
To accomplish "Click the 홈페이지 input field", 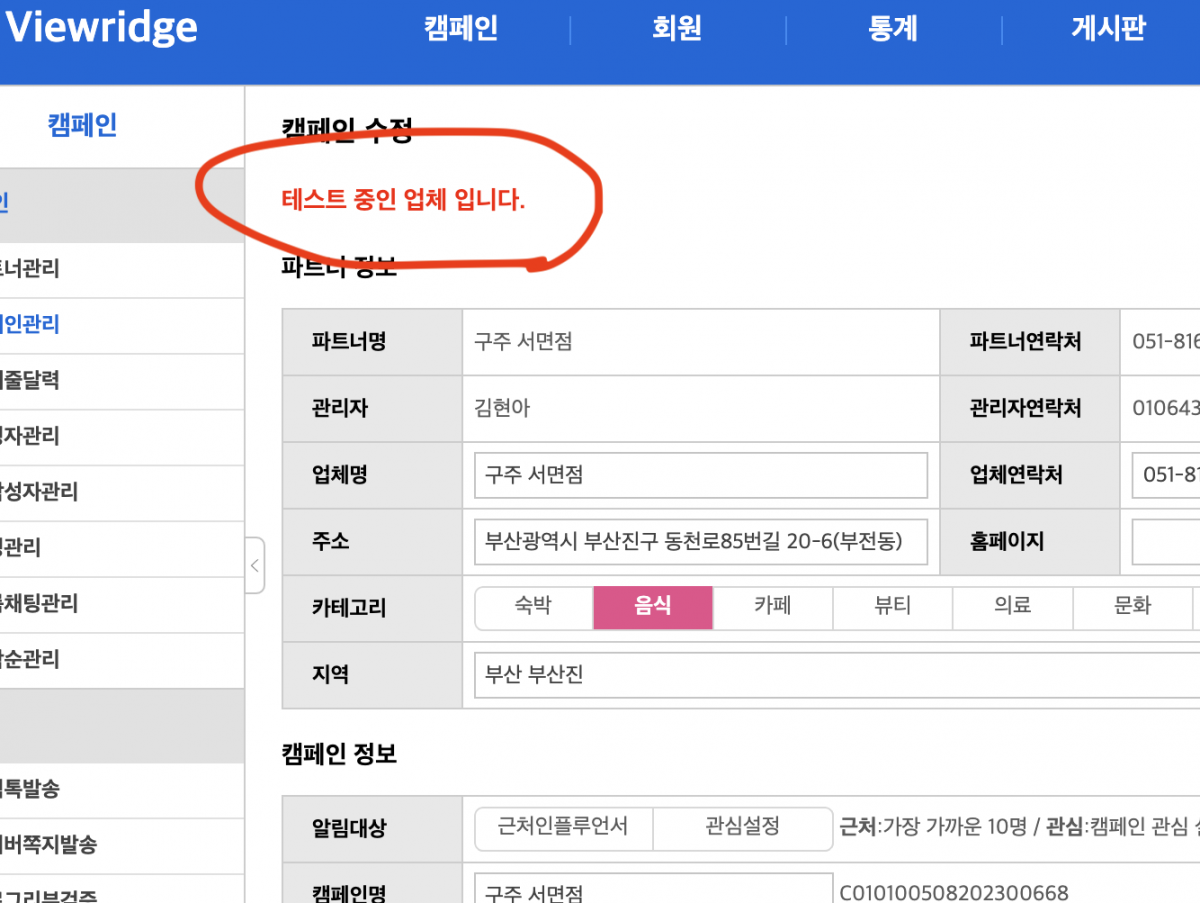I will click(x=1166, y=542).
